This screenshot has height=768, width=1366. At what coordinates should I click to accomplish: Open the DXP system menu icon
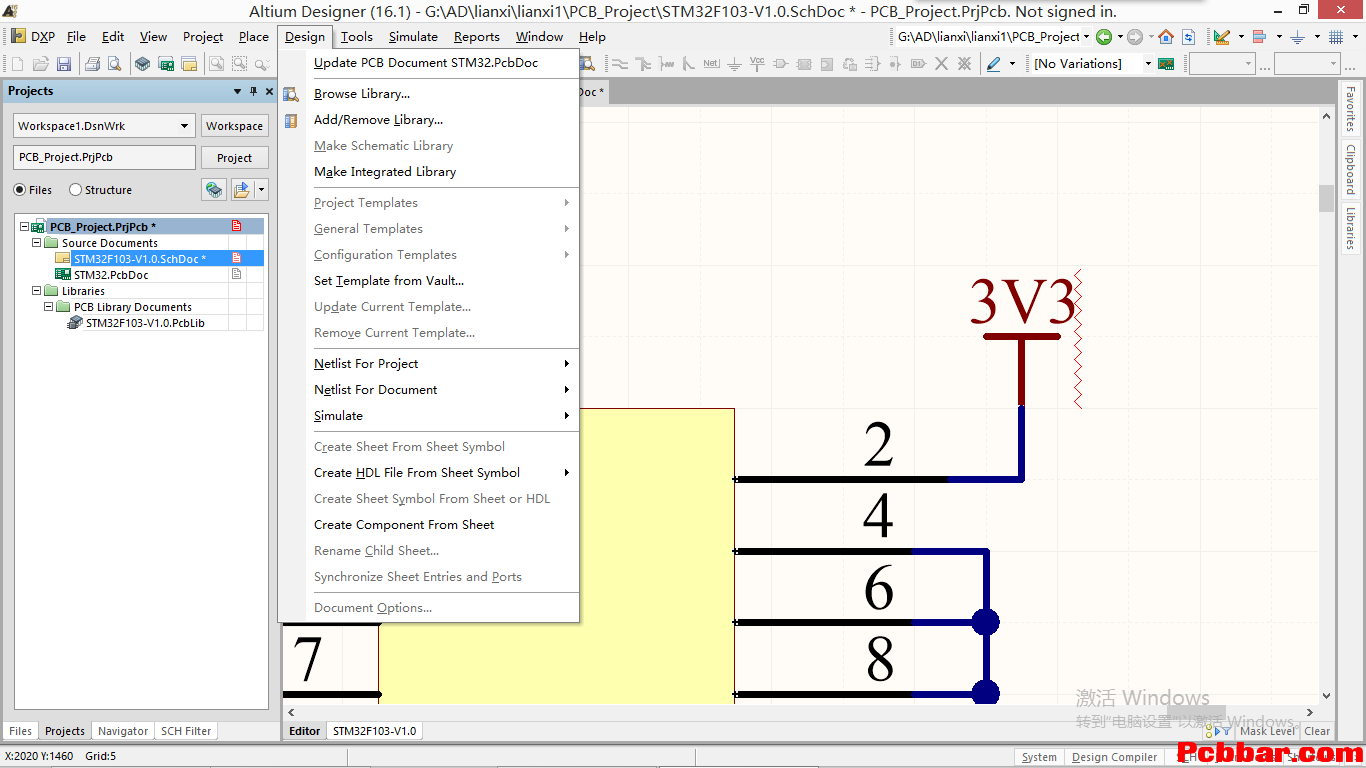[18, 37]
